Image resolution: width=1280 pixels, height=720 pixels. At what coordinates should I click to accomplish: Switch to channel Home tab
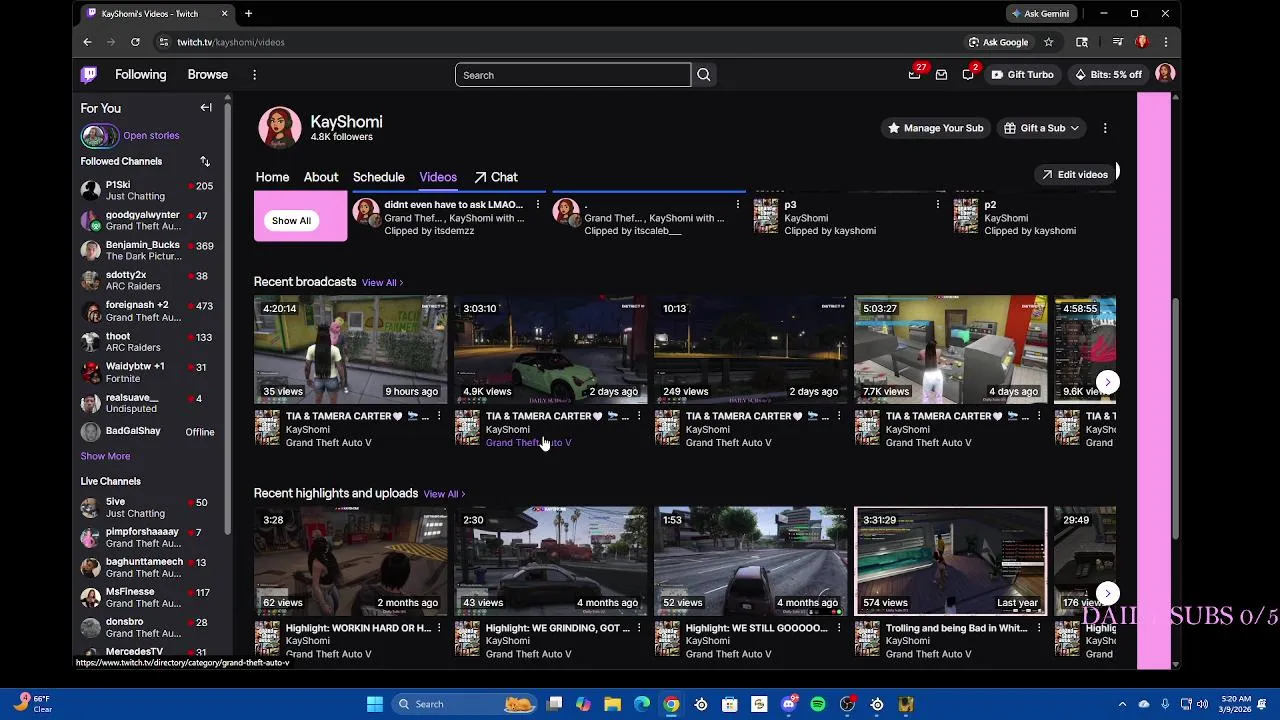(272, 177)
